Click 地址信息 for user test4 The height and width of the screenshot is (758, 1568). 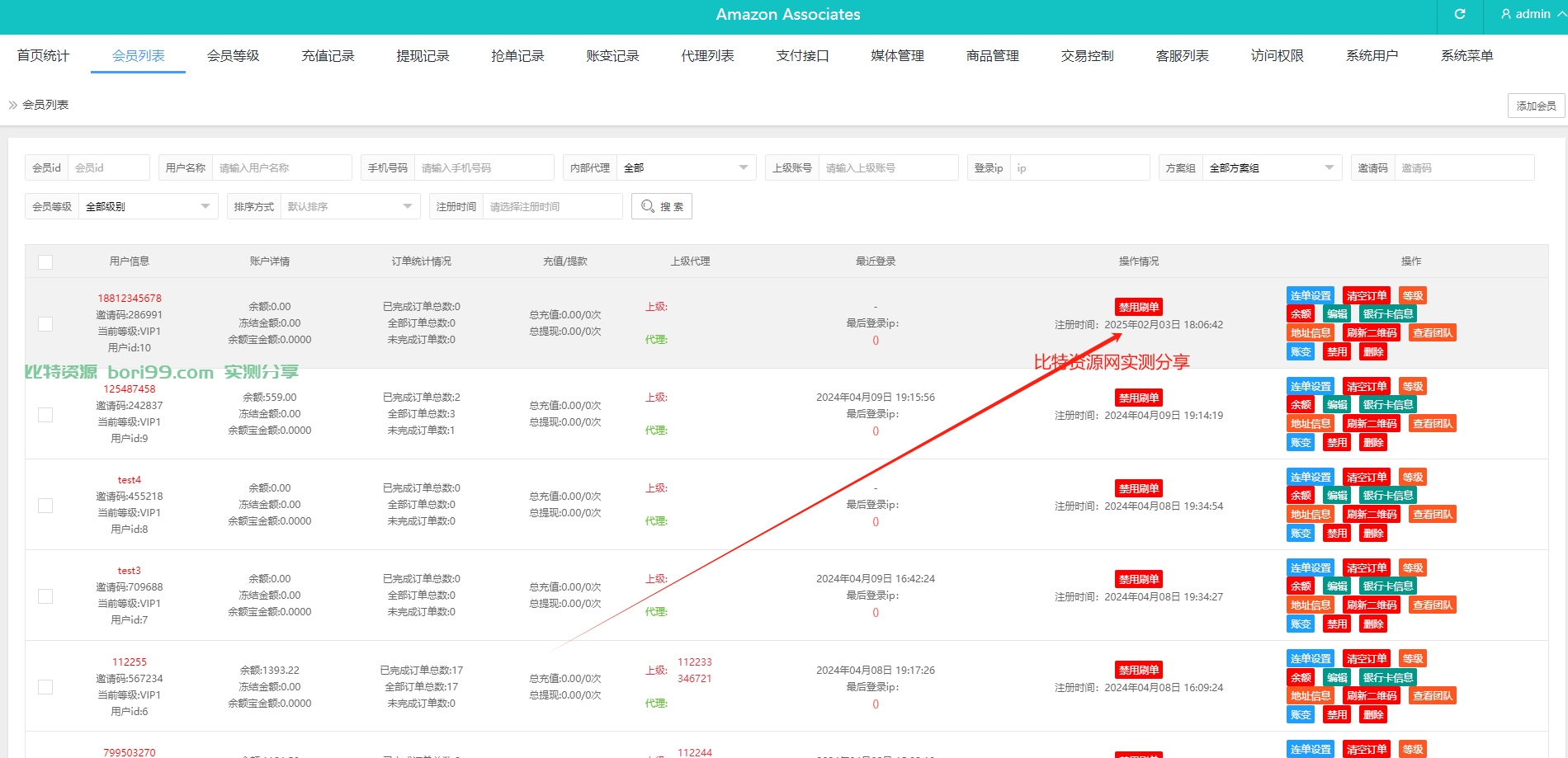click(x=1311, y=514)
